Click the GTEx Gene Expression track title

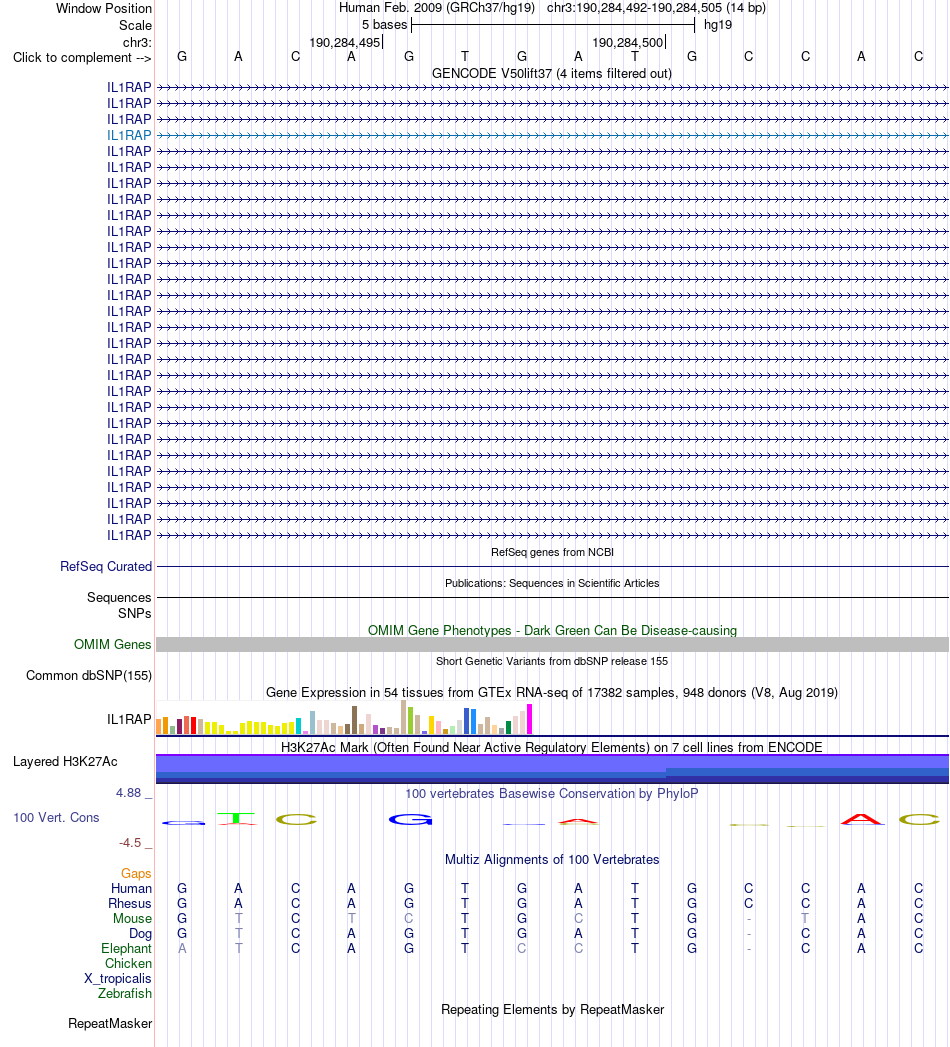(551, 692)
